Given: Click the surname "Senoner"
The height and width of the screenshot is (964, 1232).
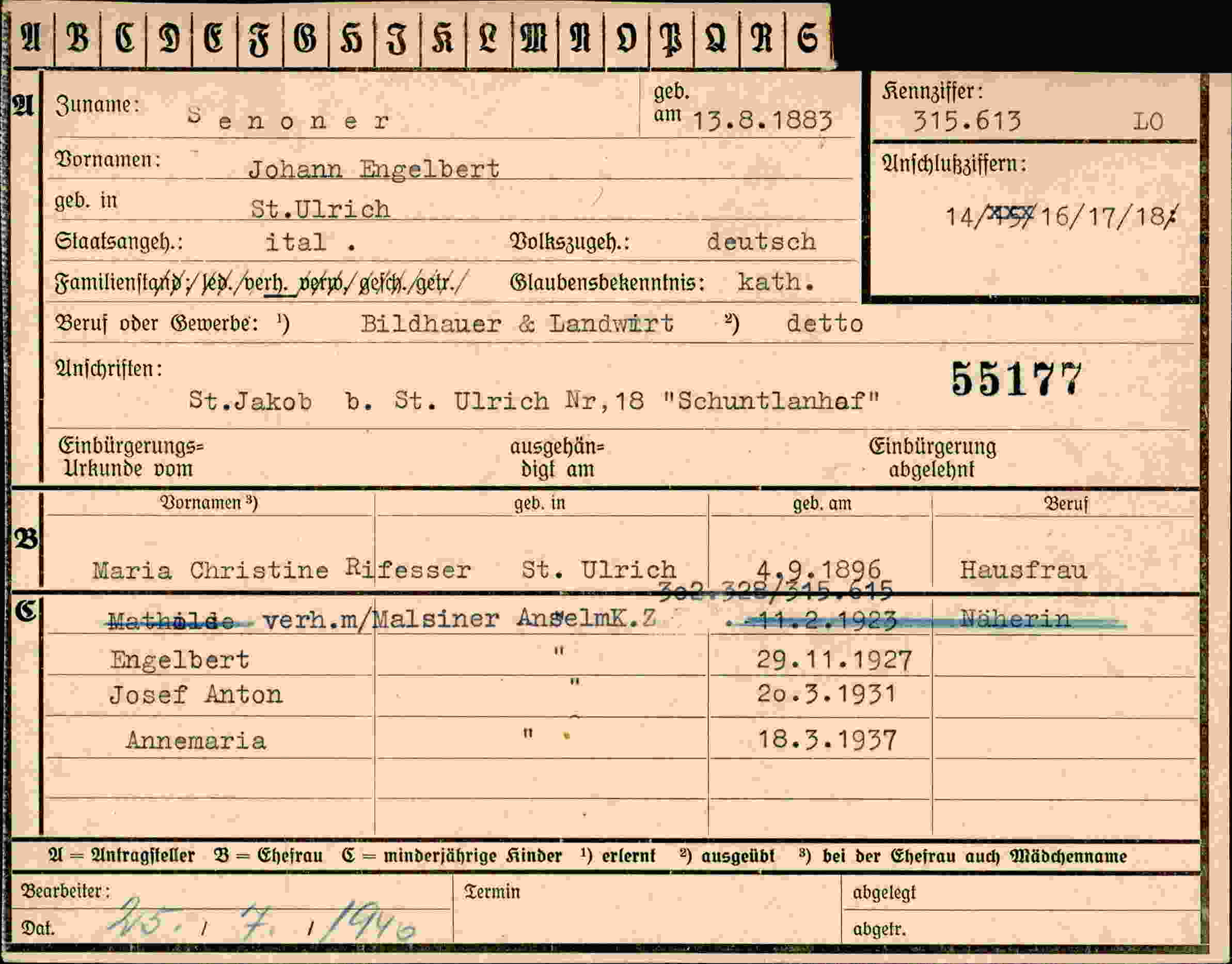Looking at the screenshot, I should click(289, 120).
